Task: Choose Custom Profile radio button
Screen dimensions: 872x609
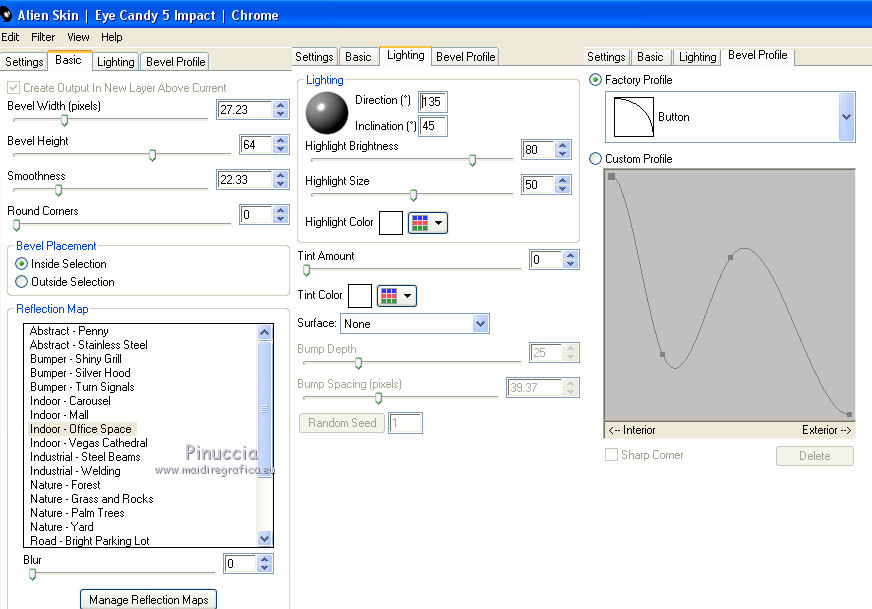Action: [595, 159]
